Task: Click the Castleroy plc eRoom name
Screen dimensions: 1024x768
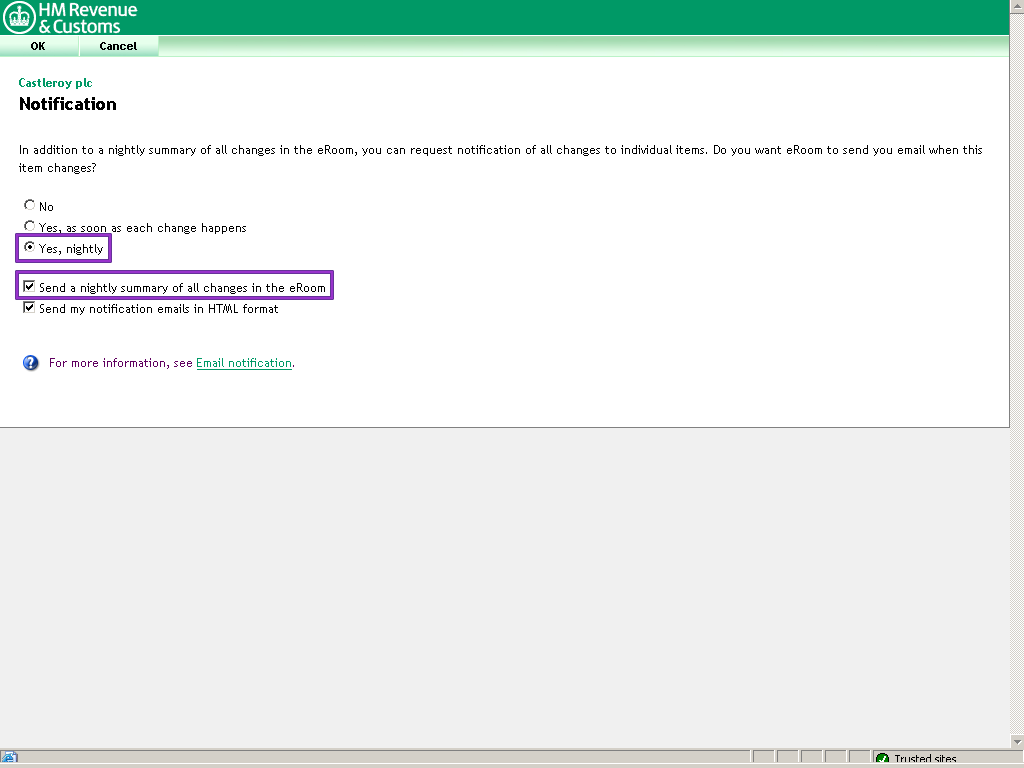Action: pos(55,83)
